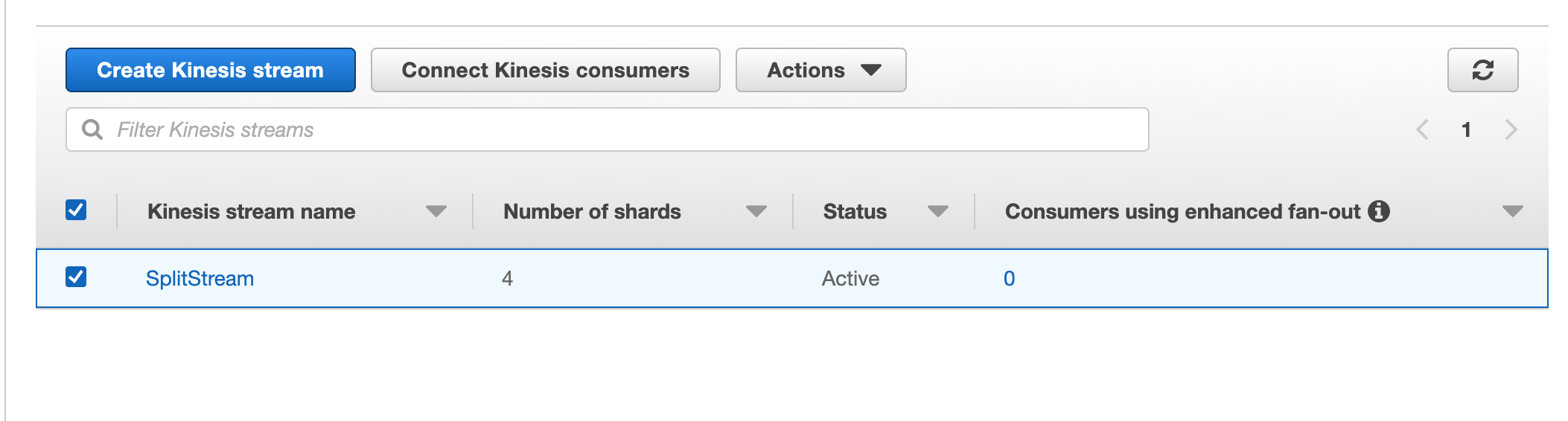Open the Actions dropdown menu
1568x421 pixels.
coord(820,70)
